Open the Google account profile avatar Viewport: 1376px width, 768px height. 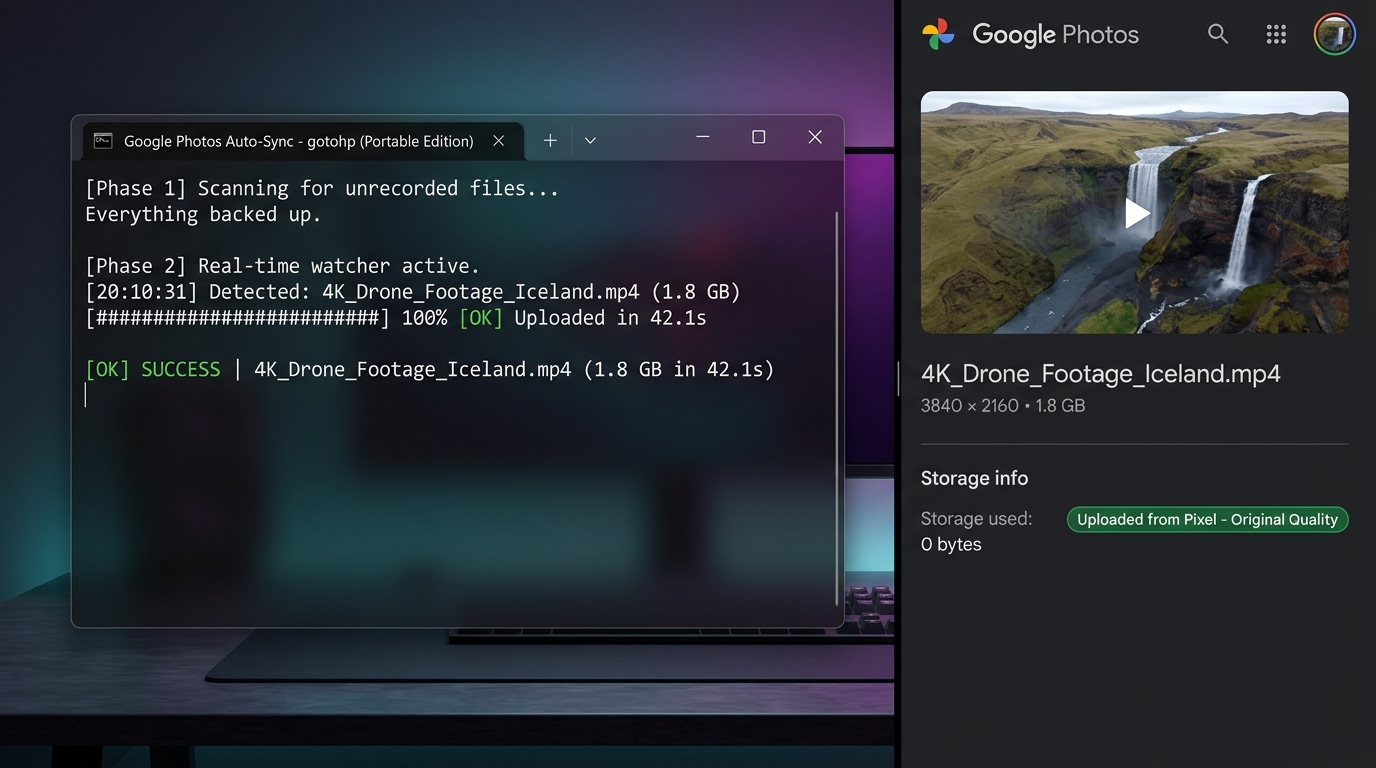coord(1334,34)
